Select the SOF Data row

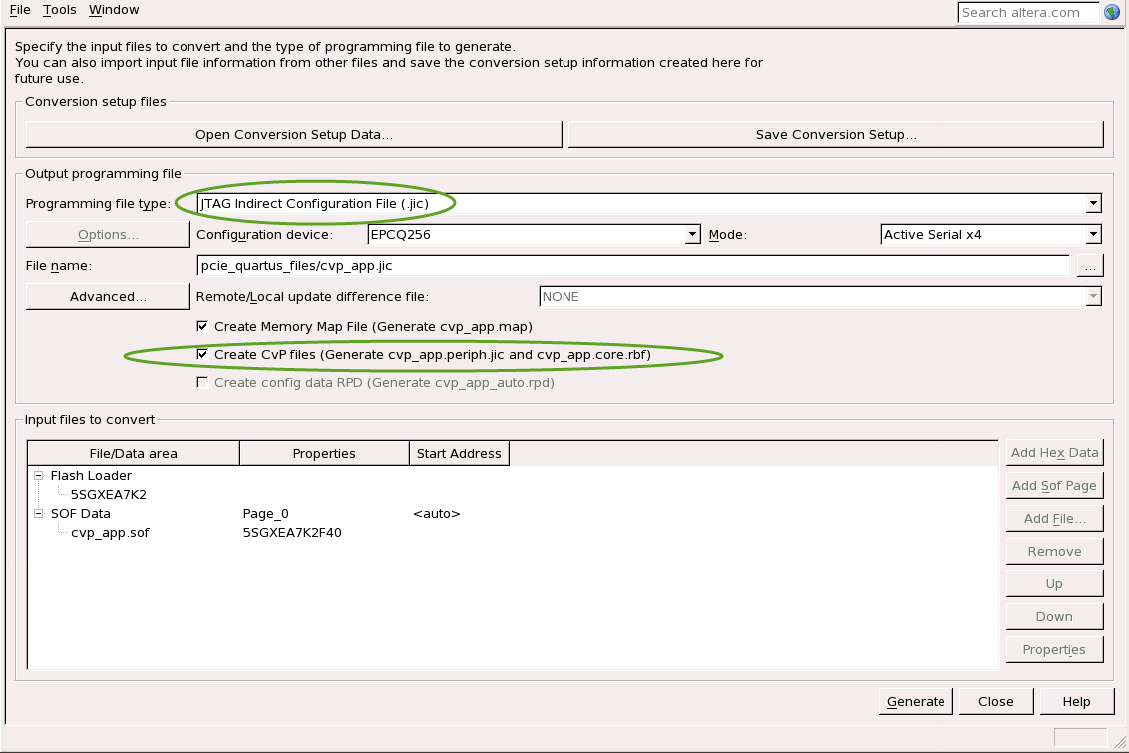tap(81, 514)
